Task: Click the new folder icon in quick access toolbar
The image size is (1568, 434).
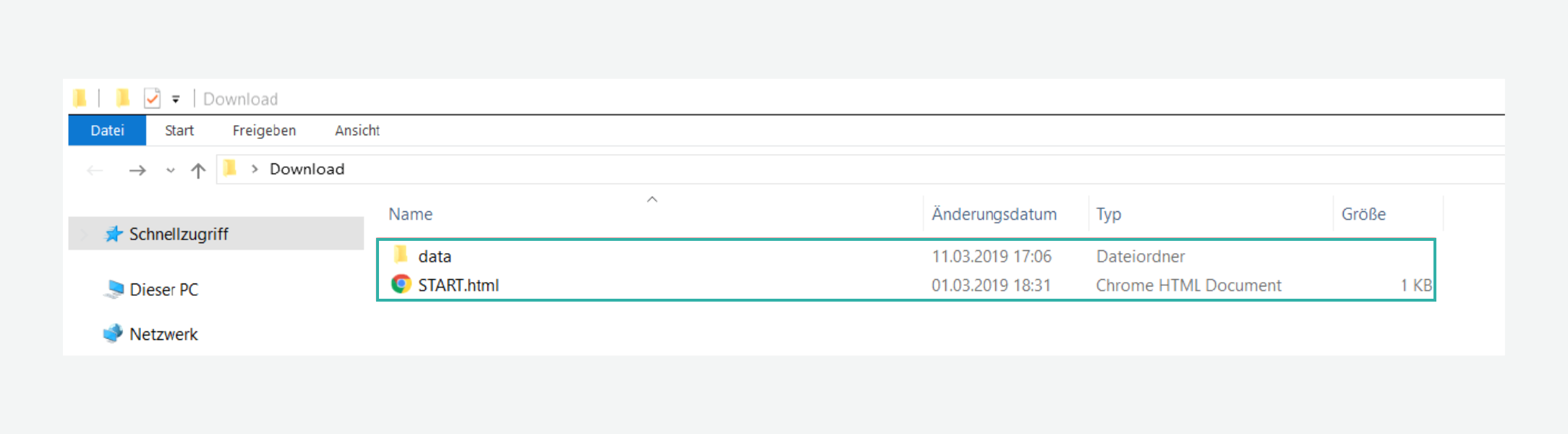Action: pyautogui.click(x=123, y=98)
